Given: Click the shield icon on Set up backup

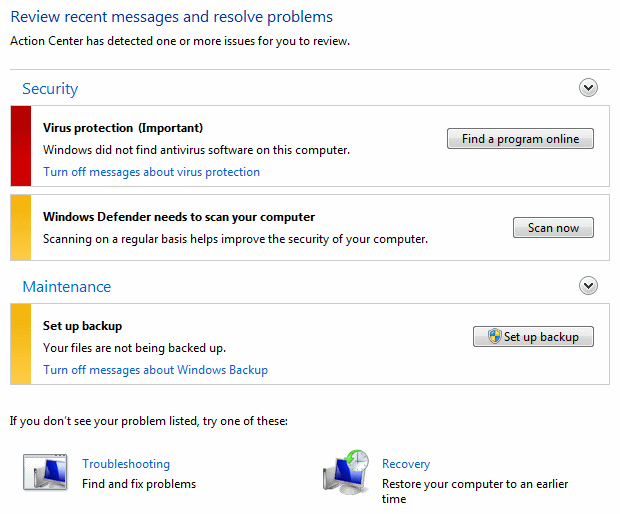Looking at the screenshot, I should pos(494,336).
